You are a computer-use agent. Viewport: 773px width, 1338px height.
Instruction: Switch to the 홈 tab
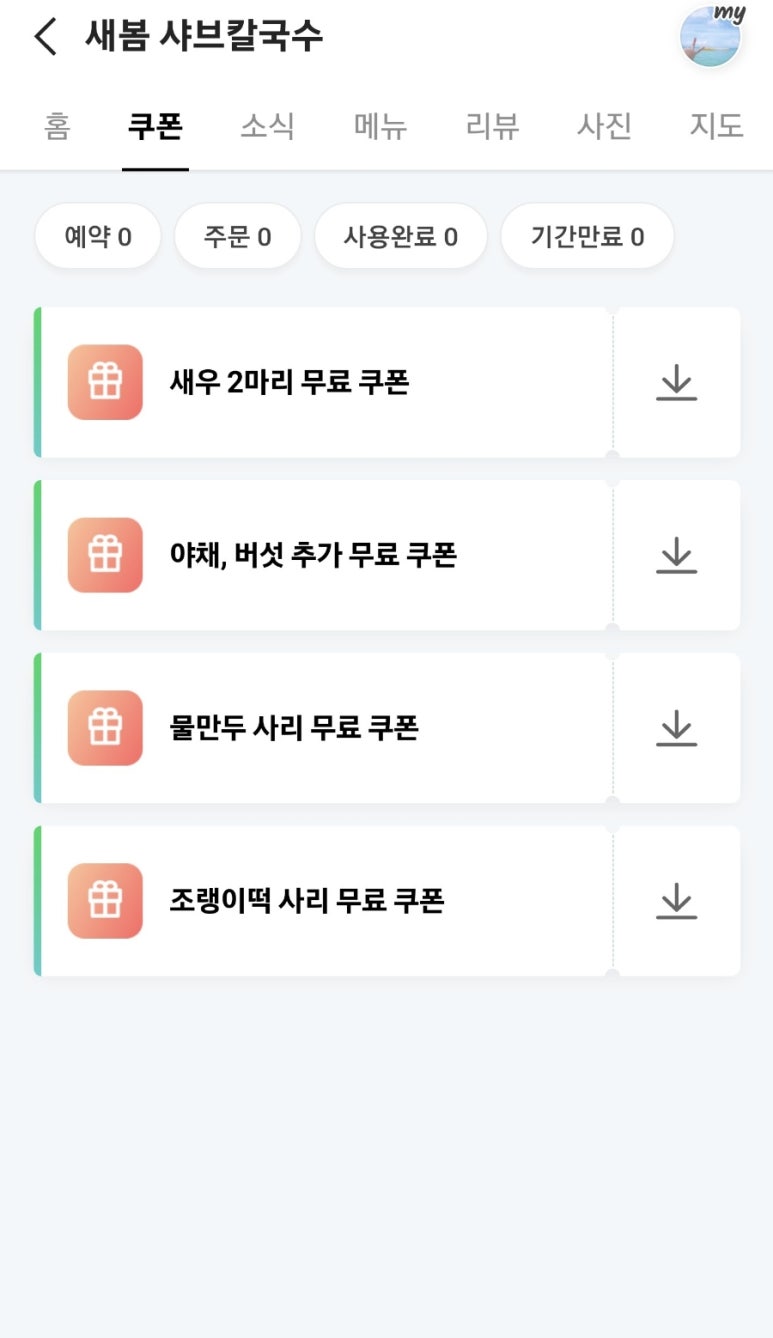(57, 127)
